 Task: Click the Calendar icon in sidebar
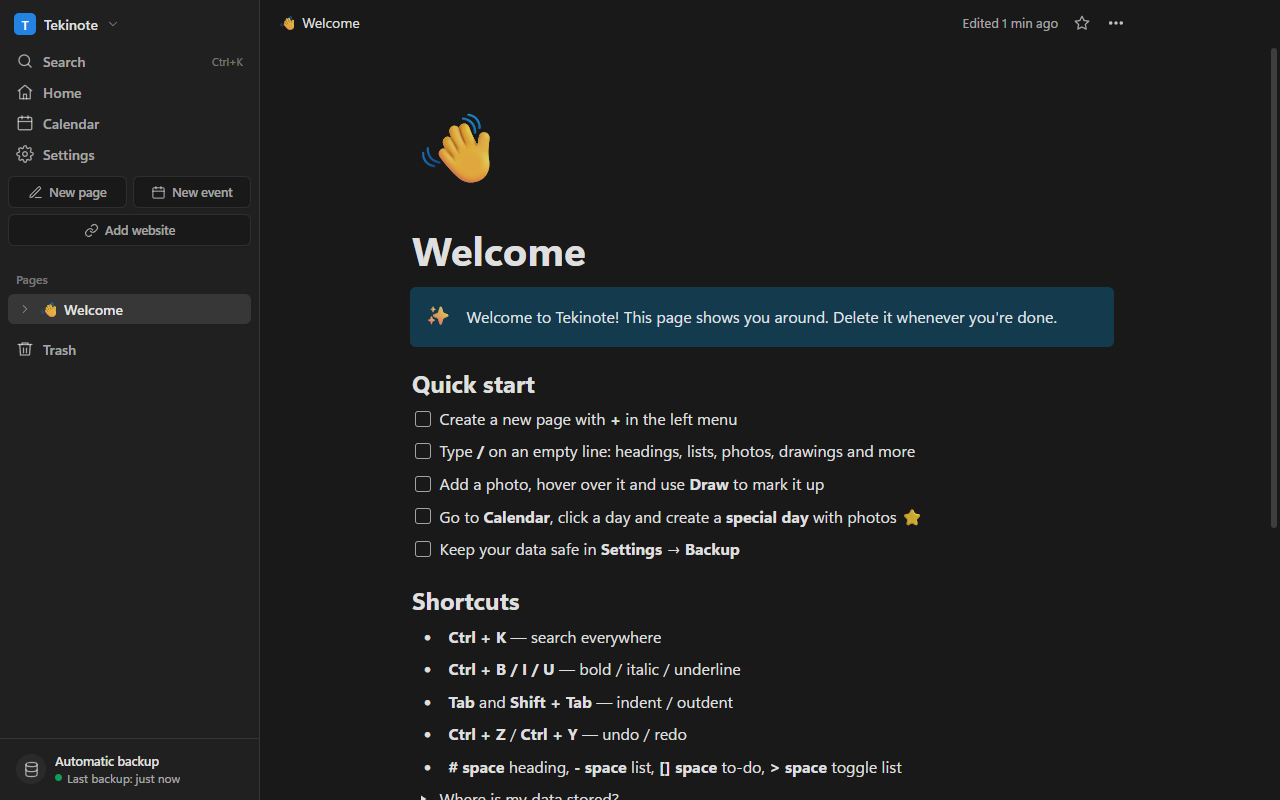[x=25, y=124]
